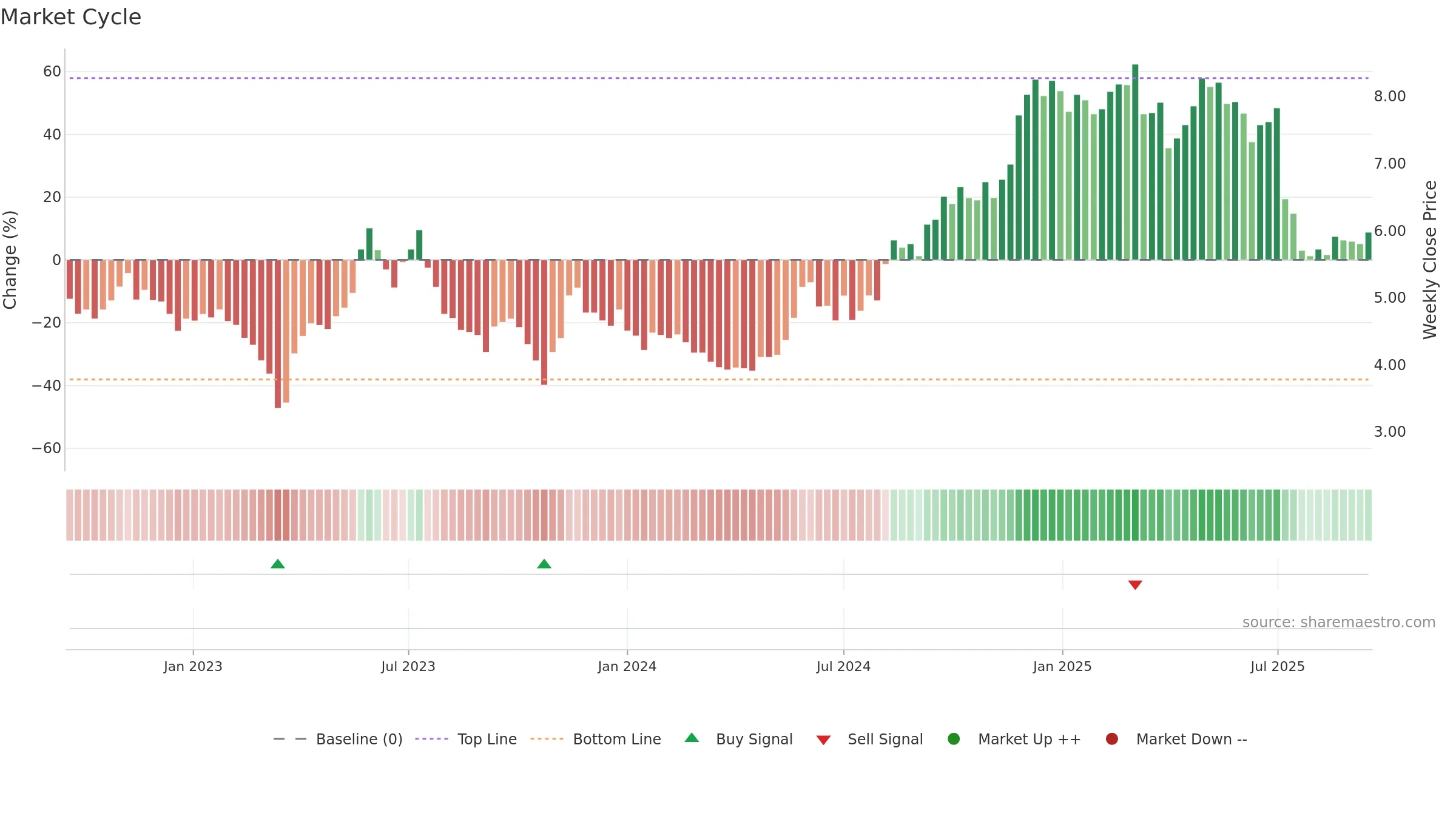
Task: Toggle the Buy Signal legend entry
Action: pyautogui.click(x=738, y=739)
